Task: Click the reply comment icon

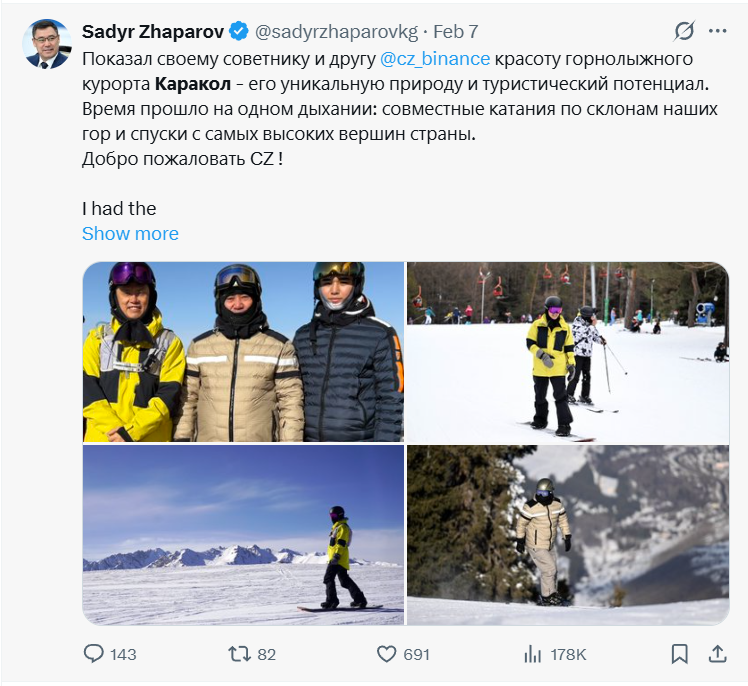Action: tap(94, 654)
